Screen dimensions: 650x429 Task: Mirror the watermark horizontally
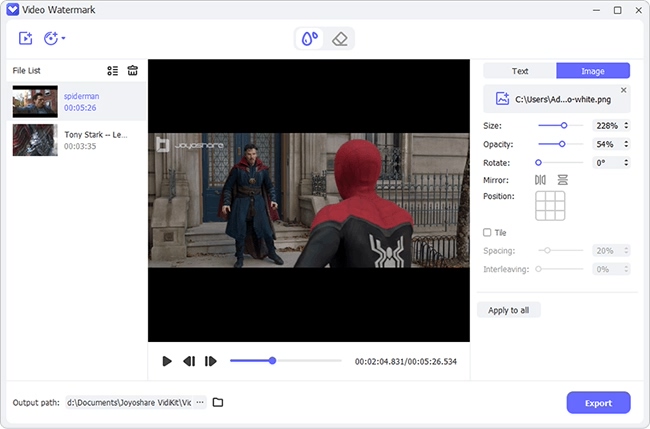[540, 180]
